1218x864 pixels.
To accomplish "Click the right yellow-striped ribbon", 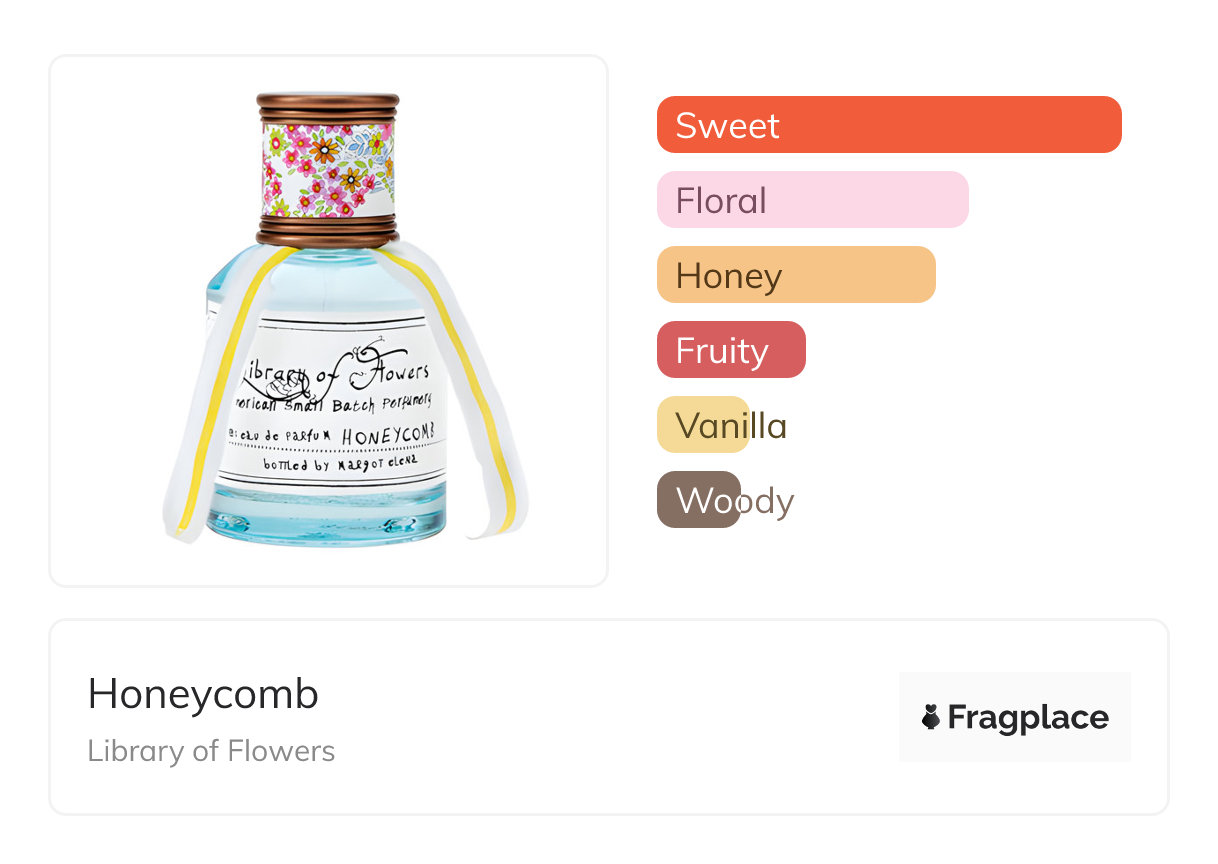I will coord(470,400).
